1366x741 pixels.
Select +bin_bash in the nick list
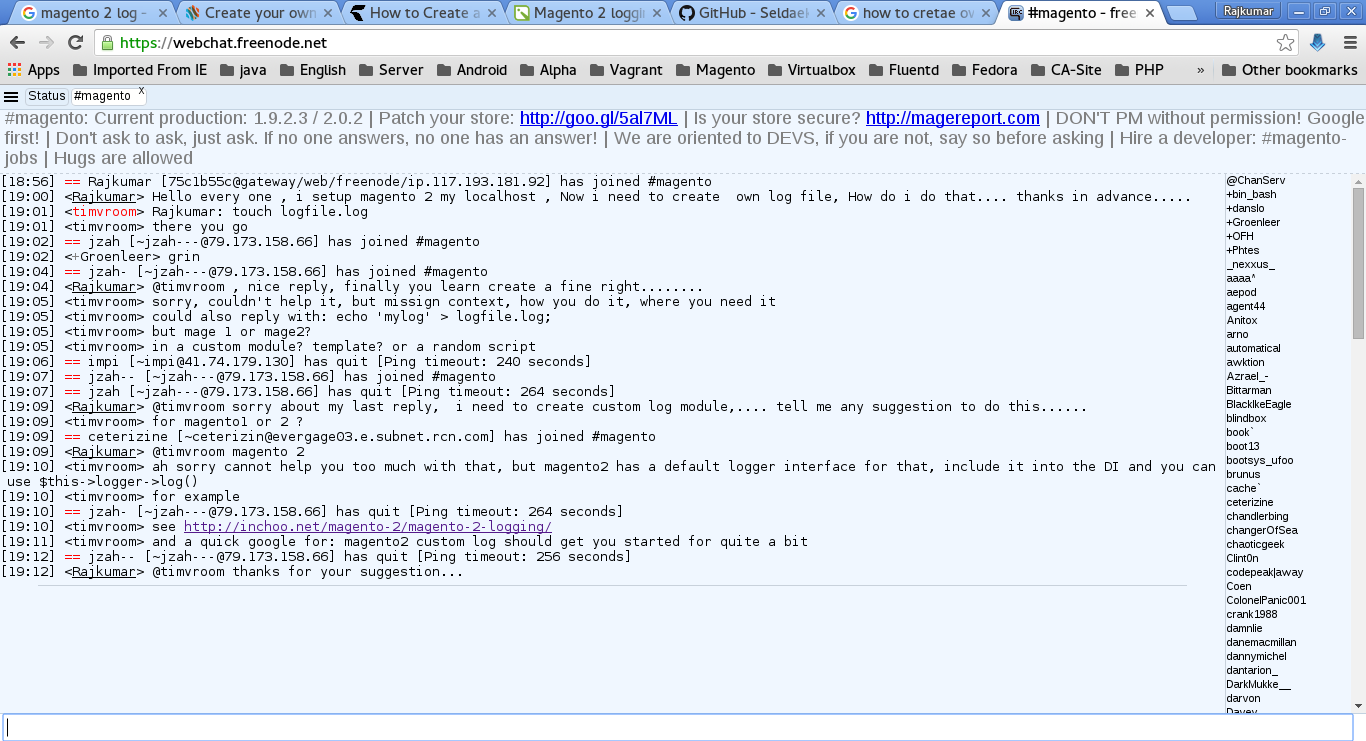pos(1252,194)
